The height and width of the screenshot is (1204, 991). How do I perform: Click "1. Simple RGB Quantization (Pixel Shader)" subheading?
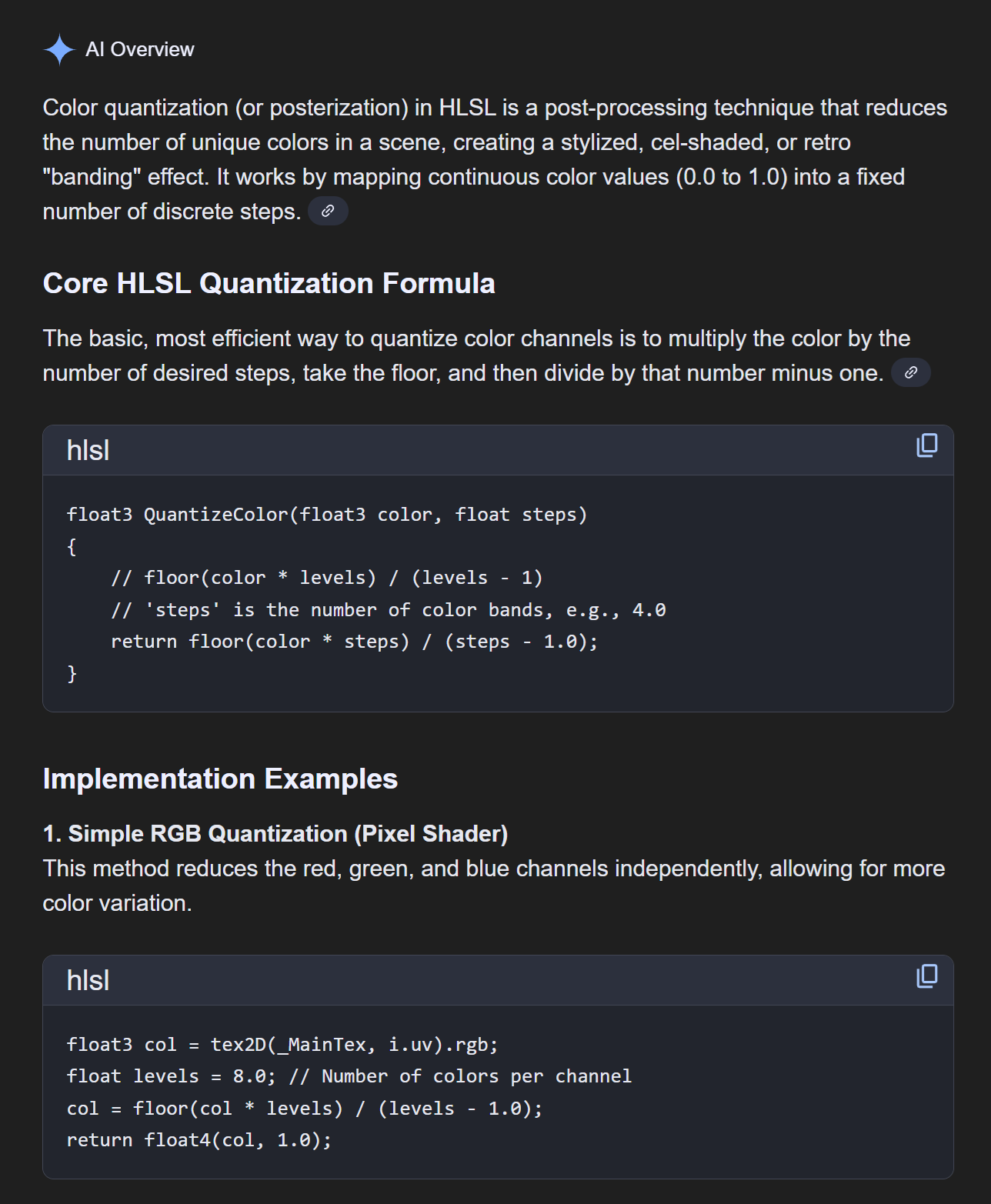click(x=275, y=833)
